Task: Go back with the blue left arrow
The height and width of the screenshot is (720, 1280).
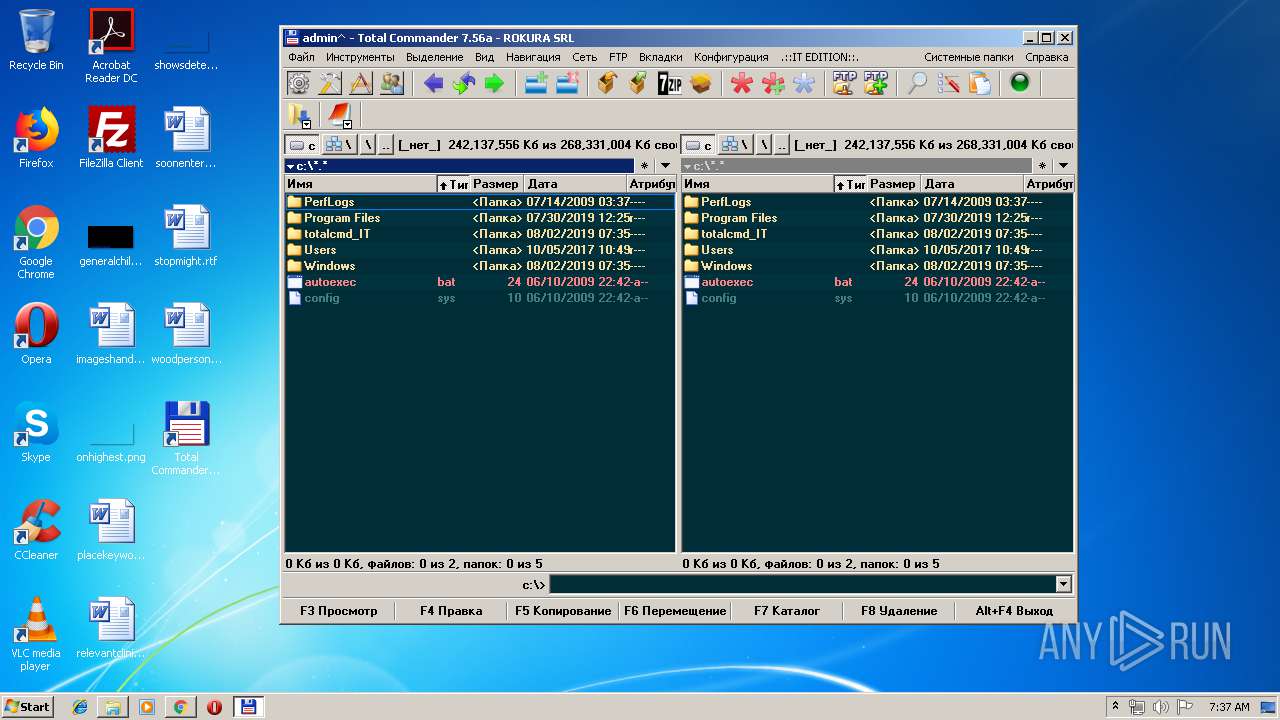Action: (x=433, y=84)
